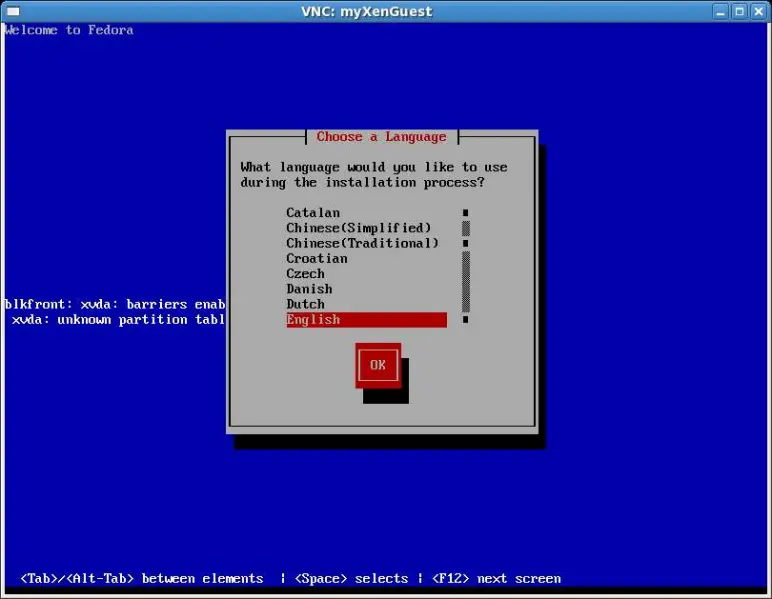Click the top marker of the list scrollbar
Viewport: 772px width, 599px height.
[466, 213]
